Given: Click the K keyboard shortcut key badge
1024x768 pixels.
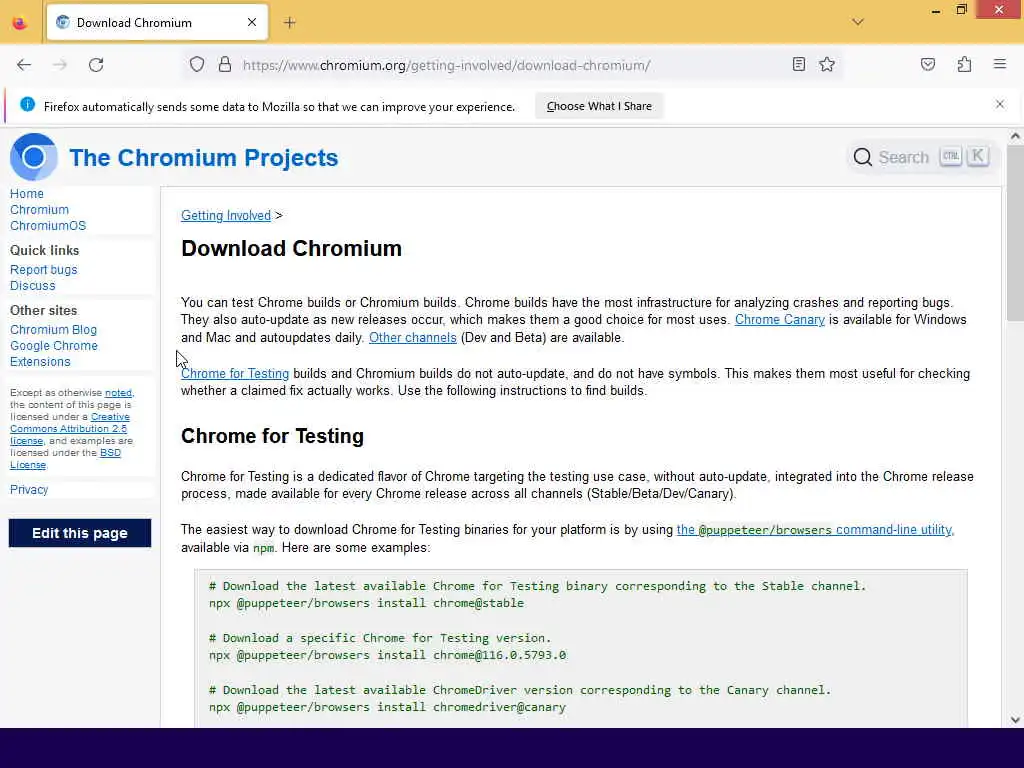Looking at the screenshot, I should pos(978,156).
